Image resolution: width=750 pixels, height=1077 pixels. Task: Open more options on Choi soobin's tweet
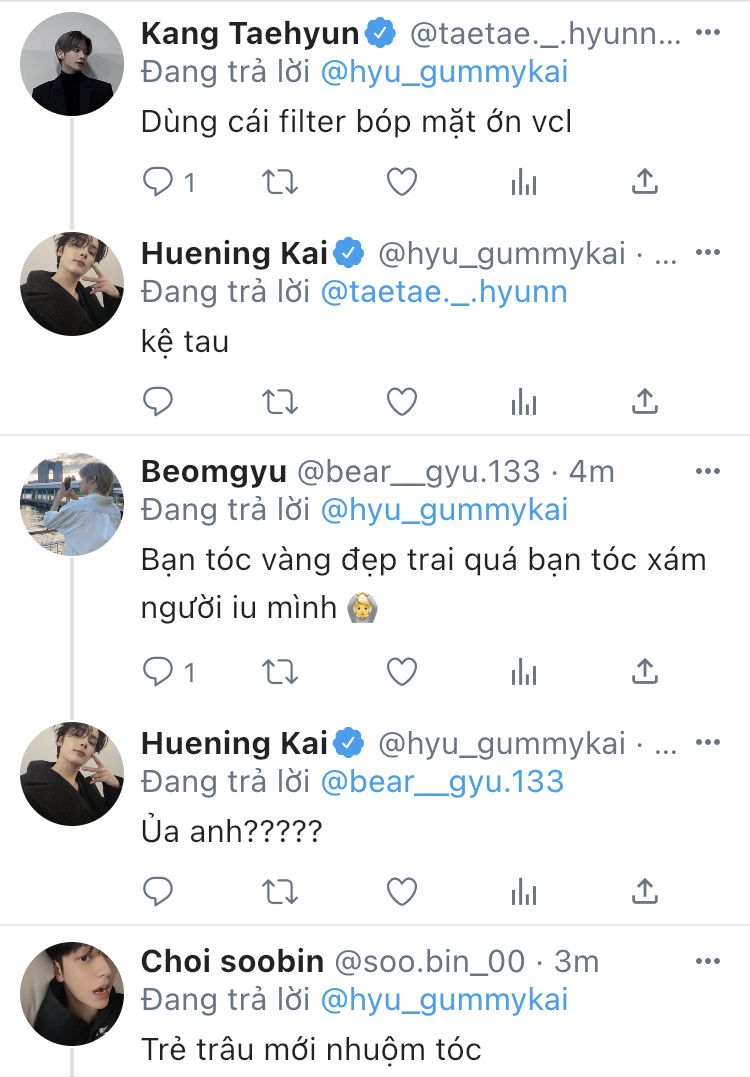tap(708, 961)
